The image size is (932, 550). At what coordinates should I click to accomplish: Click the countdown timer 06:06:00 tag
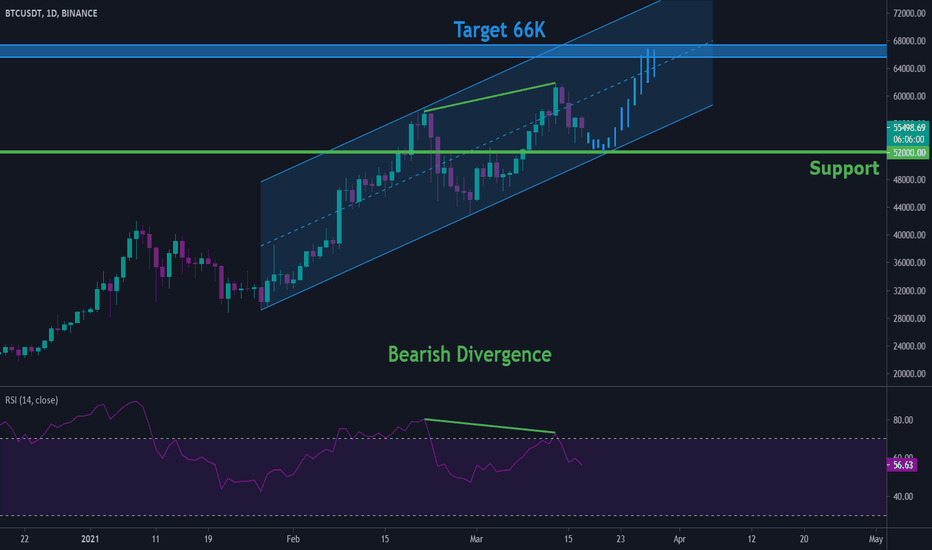click(909, 139)
